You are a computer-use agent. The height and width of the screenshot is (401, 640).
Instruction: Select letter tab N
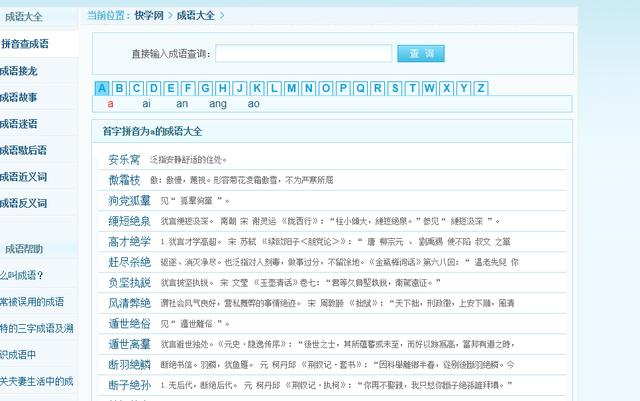(x=309, y=88)
